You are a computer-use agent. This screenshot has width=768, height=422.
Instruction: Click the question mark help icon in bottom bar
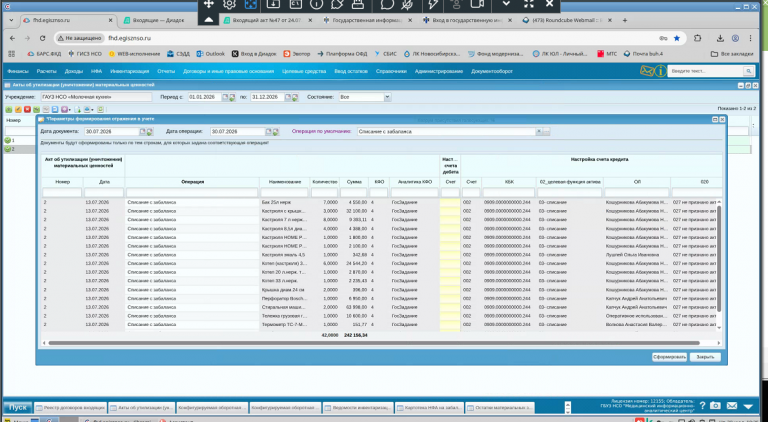(702, 406)
